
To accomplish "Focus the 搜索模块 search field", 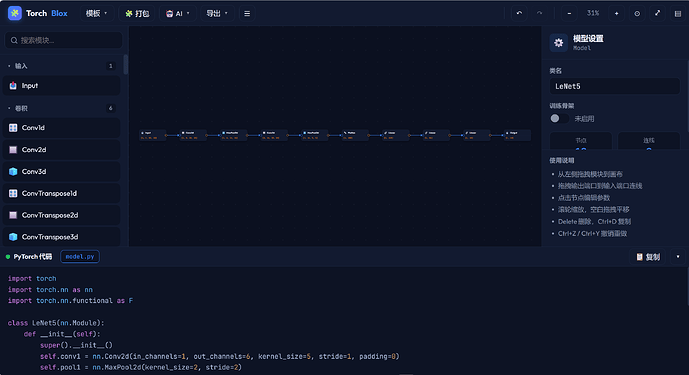I will click(x=64, y=40).
